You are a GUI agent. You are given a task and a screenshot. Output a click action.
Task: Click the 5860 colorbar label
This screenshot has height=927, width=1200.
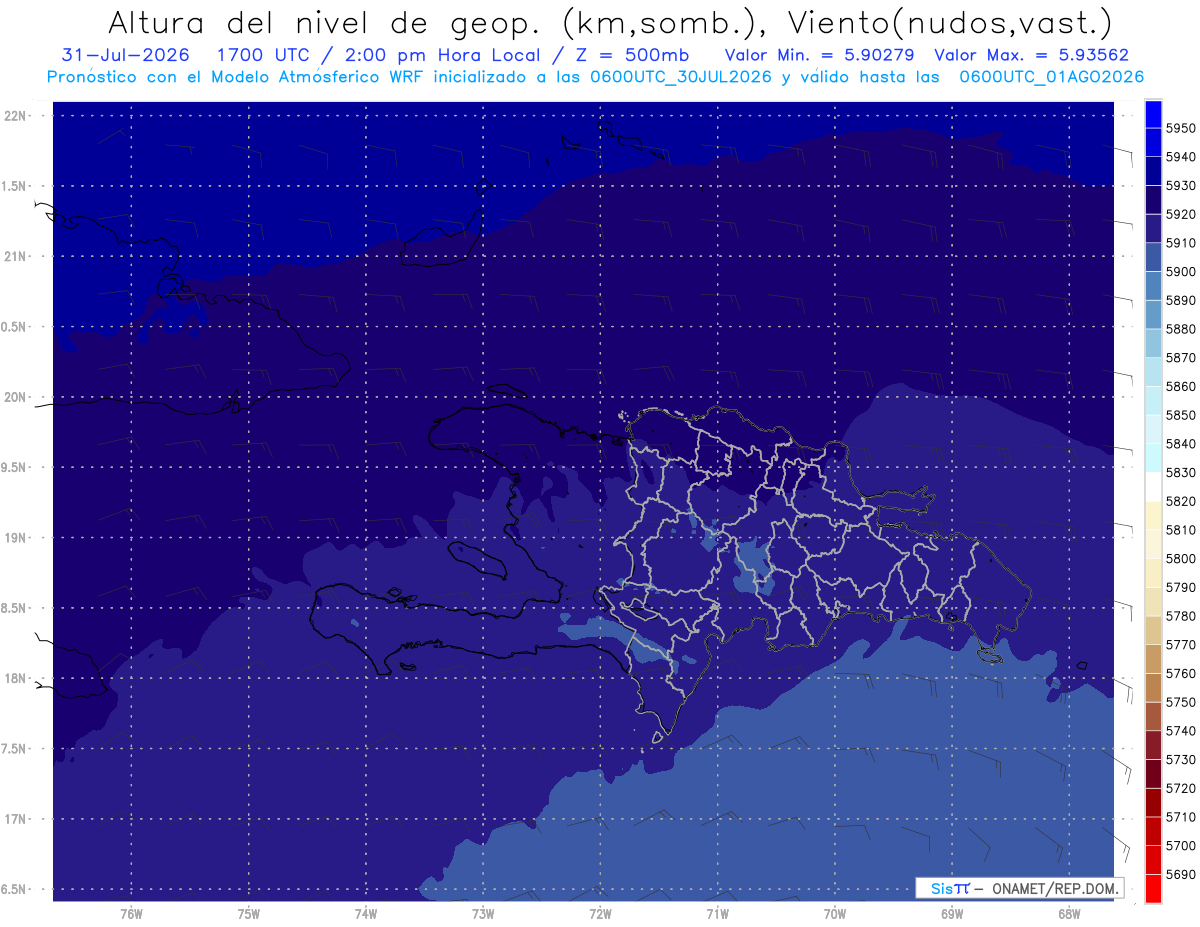pyautogui.click(x=1181, y=386)
